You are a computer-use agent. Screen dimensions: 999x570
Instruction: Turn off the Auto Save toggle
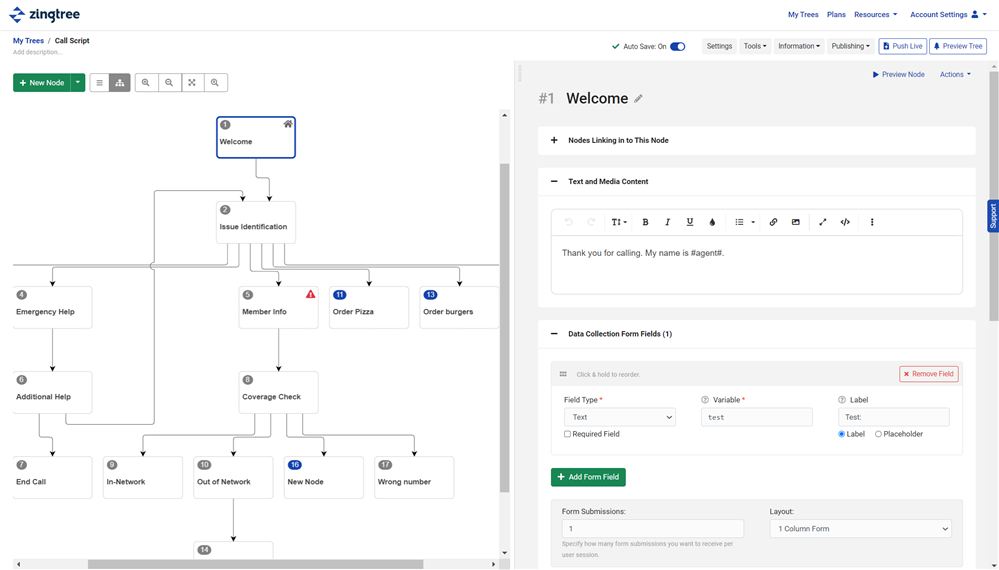click(677, 46)
